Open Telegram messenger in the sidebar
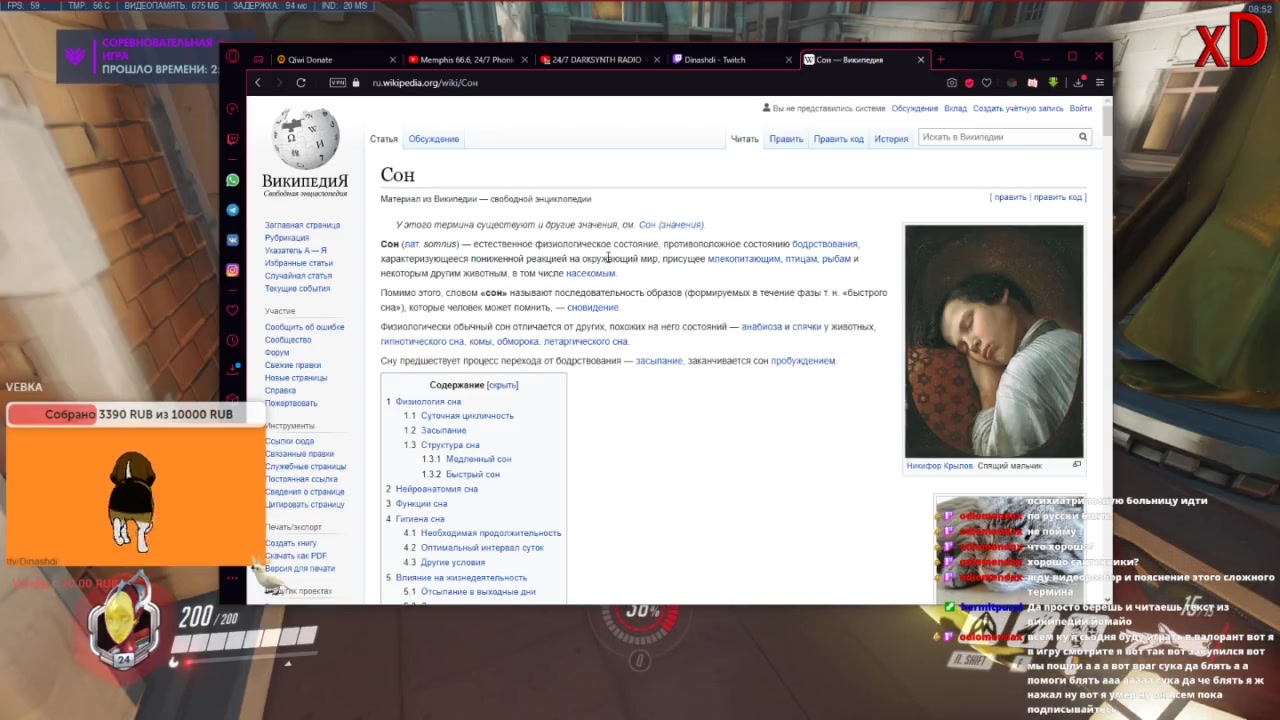The image size is (1280, 720). pyautogui.click(x=233, y=211)
